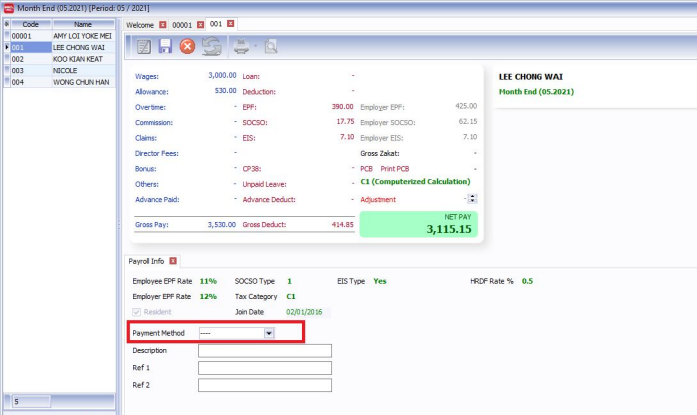The width and height of the screenshot is (697, 415).
Task: Sort employee list by Name column header
Action: [82, 23]
